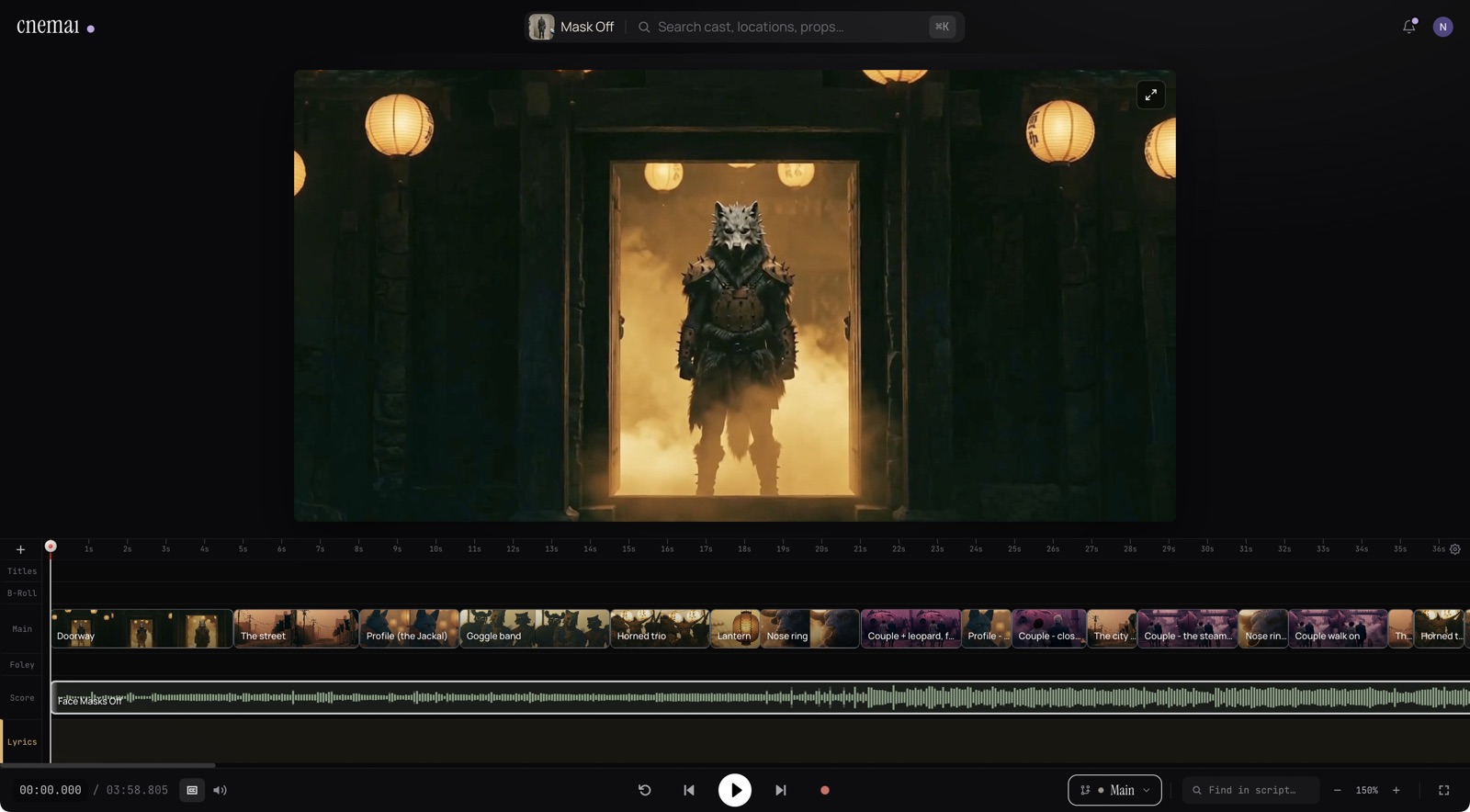Select the Score track label
The height and width of the screenshot is (812, 1470).
[22, 698]
